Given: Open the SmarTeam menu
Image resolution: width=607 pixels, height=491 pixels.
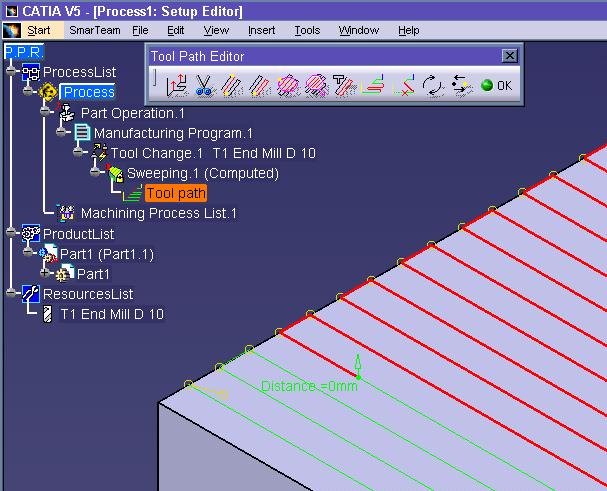Looking at the screenshot, I should [x=95, y=30].
